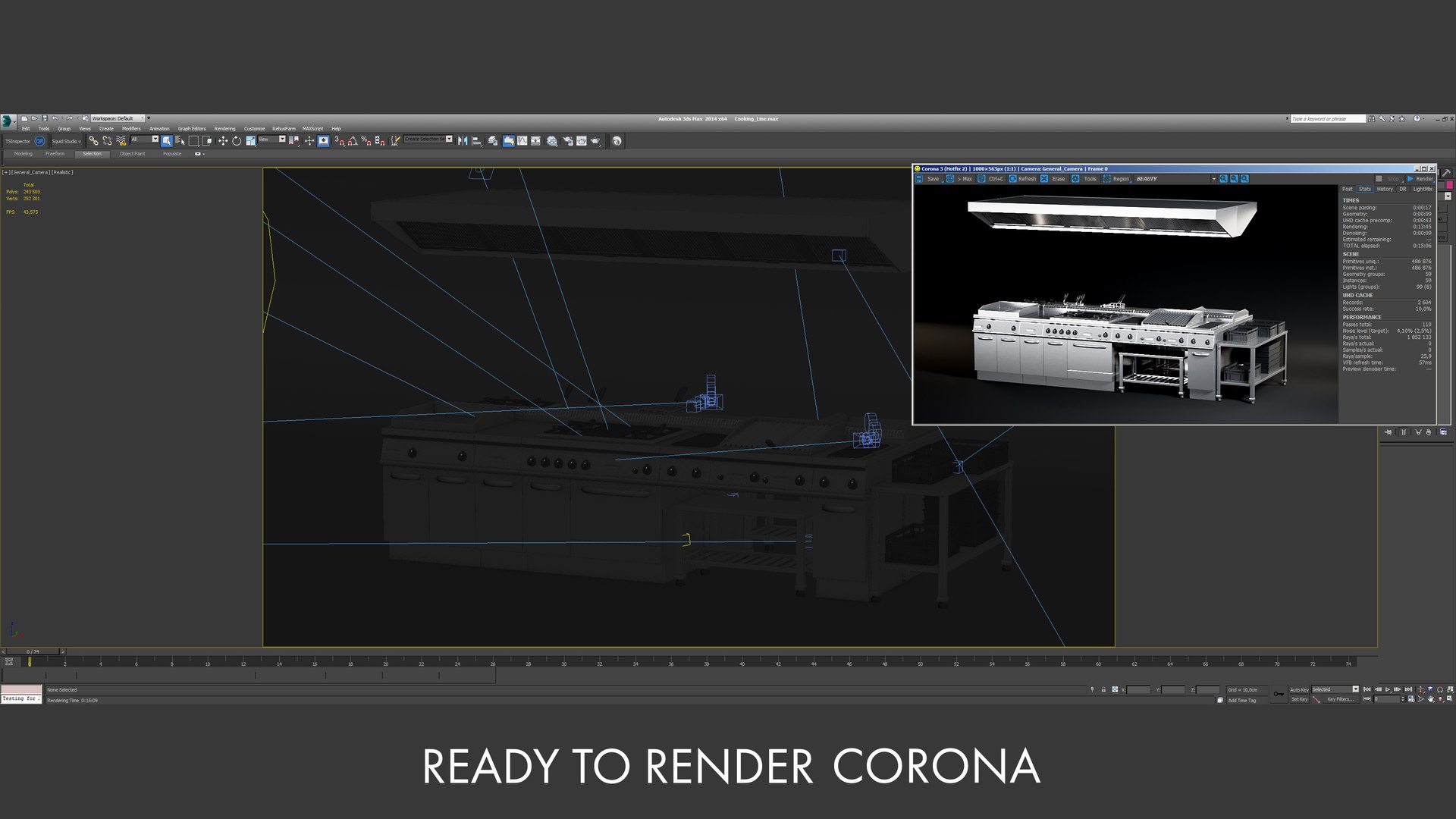Click the Render button in Corona VFB
The width and height of the screenshot is (1456, 819).
[1420, 179]
